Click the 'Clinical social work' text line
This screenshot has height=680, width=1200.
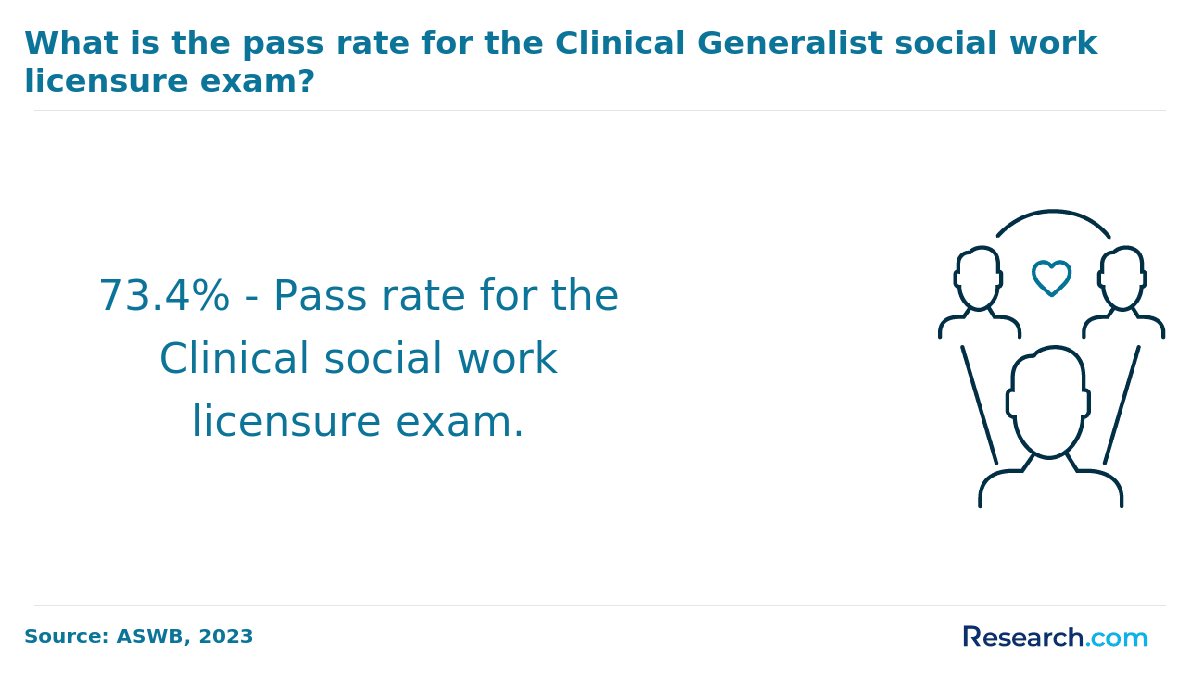pyautogui.click(x=358, y=359)
